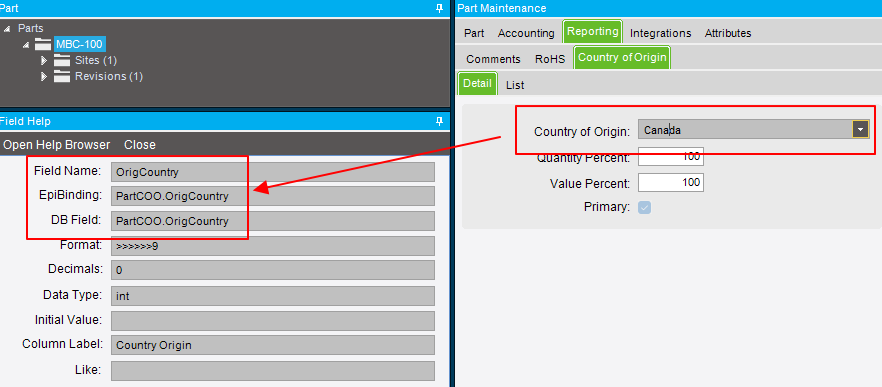Click the Field Help panel title
The height and width of the screenshot is (387, 882).
pos(25,121)
